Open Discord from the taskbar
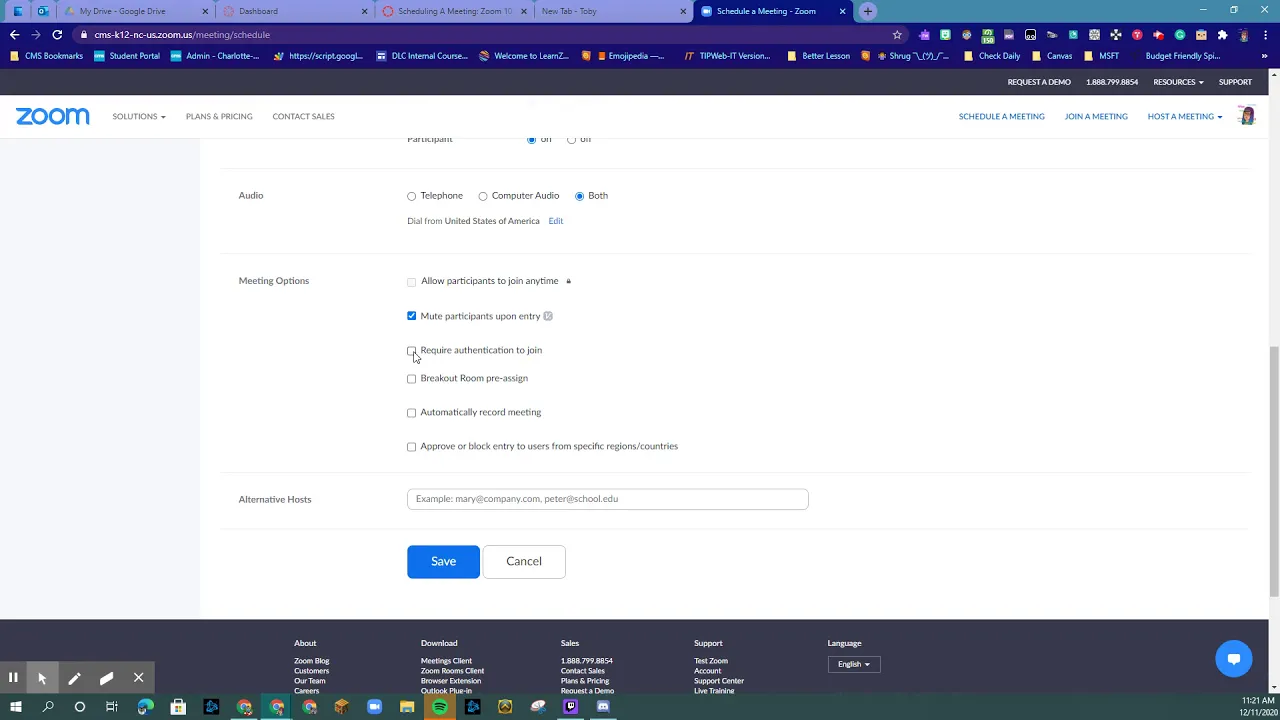This screenshot has width=1280, height=720. (x=603, y=707)
